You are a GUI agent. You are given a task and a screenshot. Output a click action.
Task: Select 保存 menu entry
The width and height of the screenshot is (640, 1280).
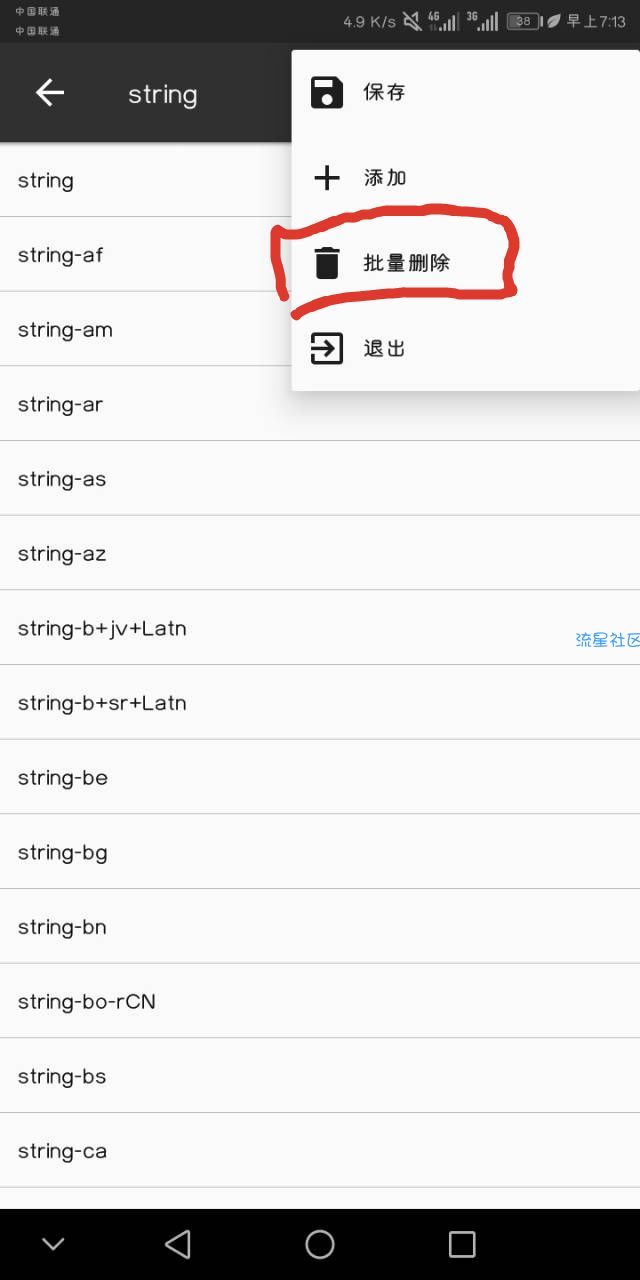point(385,93)
